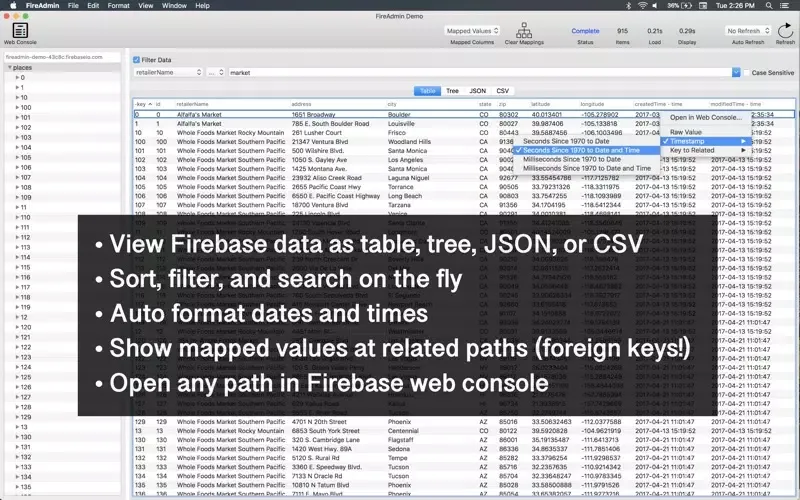Open the No Refresh auto-refresh dropdown

746,31
